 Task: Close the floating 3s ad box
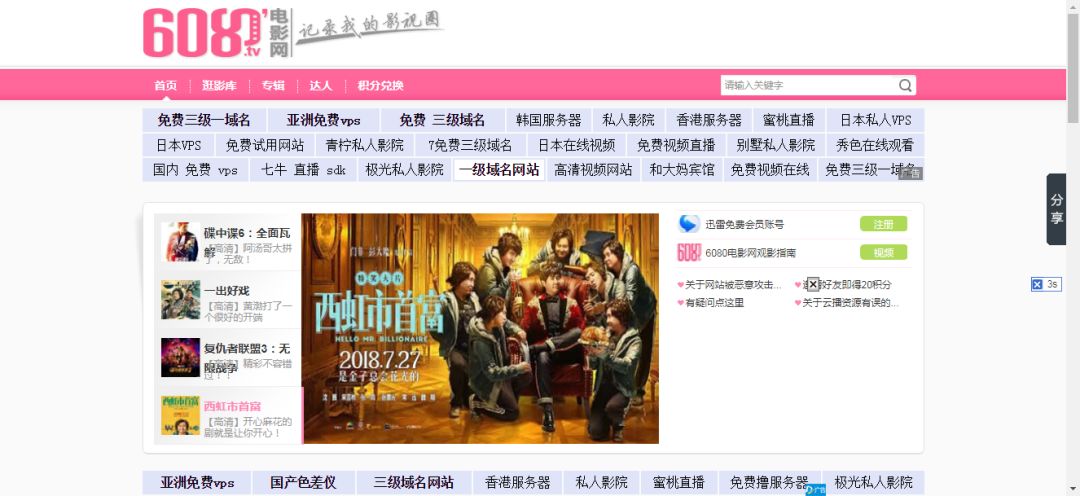point(1037,285)
